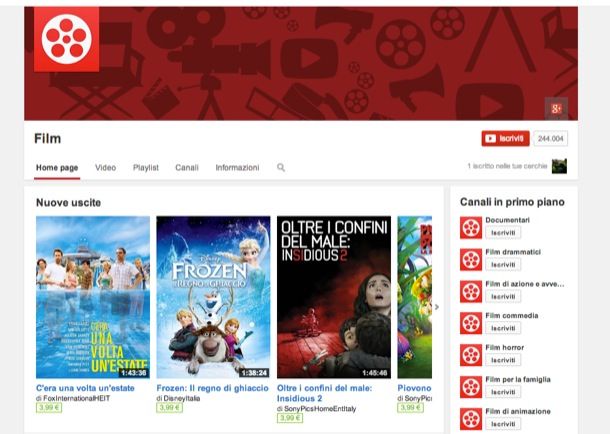Image resolution: width=610 pixels, height=434 pixels.
Task: Go to the Canali tab
Action: pyautogui.click(x=187, y=168)
